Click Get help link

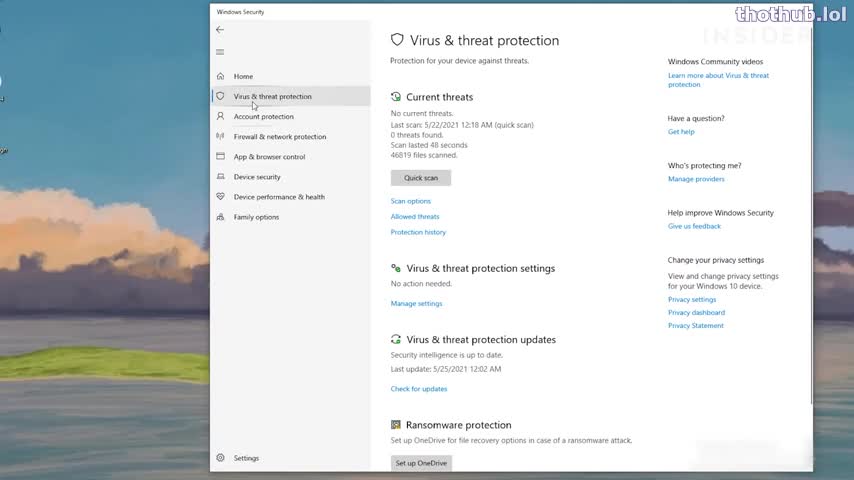pos(681,131)
